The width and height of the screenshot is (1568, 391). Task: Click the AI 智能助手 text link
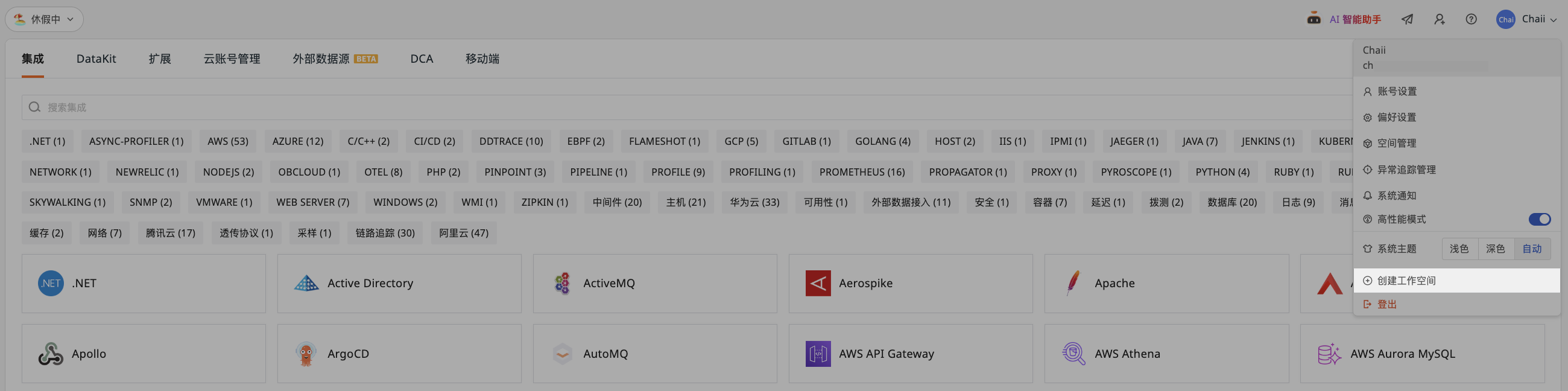click(1355, 19)
